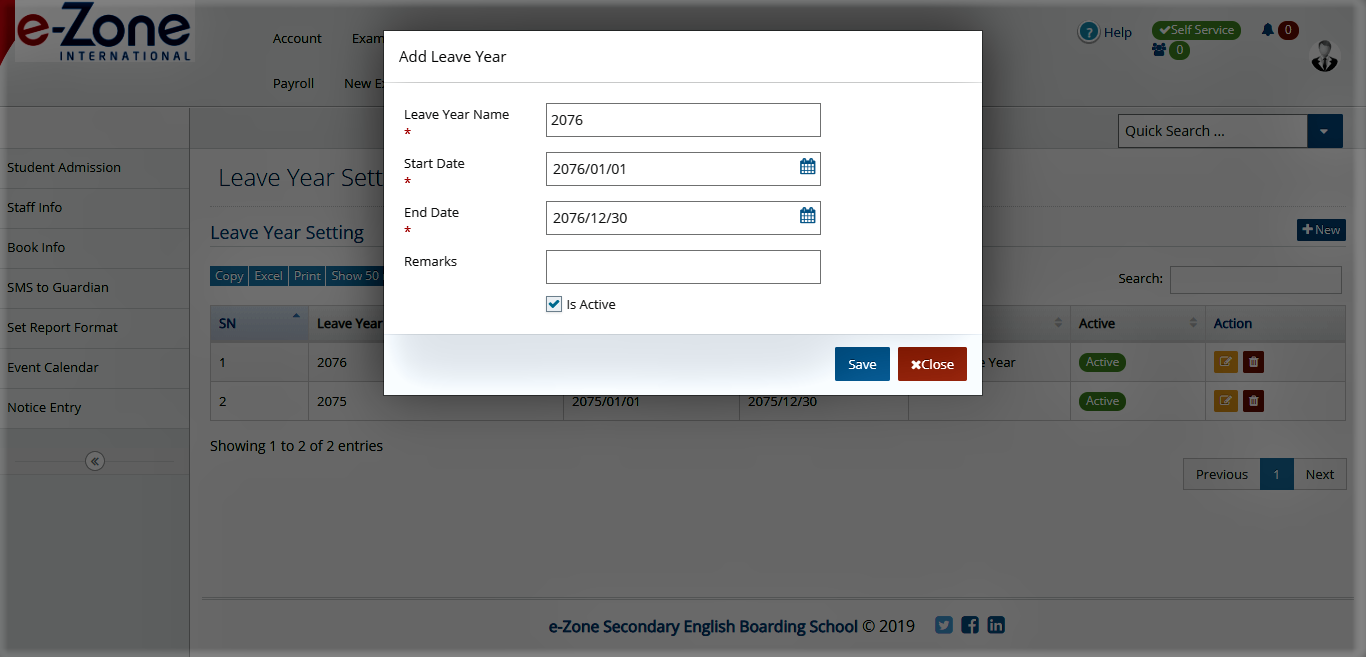Focus the Remarks input field
This screenshot has width=1366, height=657.
683,267
